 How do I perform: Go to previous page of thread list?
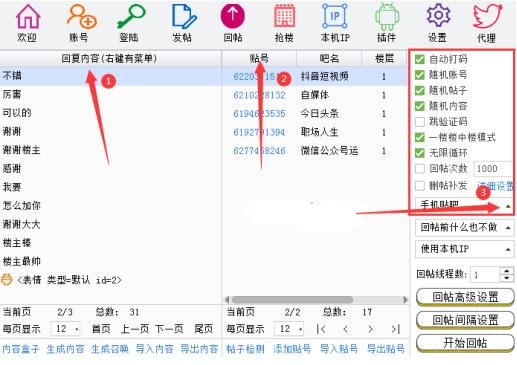pos(345,329)
